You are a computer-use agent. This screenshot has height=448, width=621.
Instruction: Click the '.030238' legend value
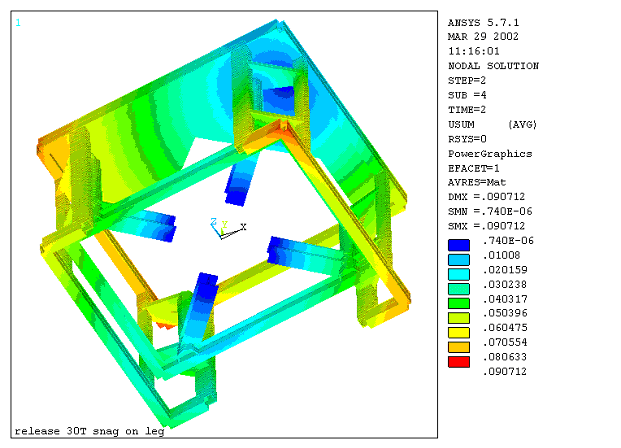coord(505,284)
